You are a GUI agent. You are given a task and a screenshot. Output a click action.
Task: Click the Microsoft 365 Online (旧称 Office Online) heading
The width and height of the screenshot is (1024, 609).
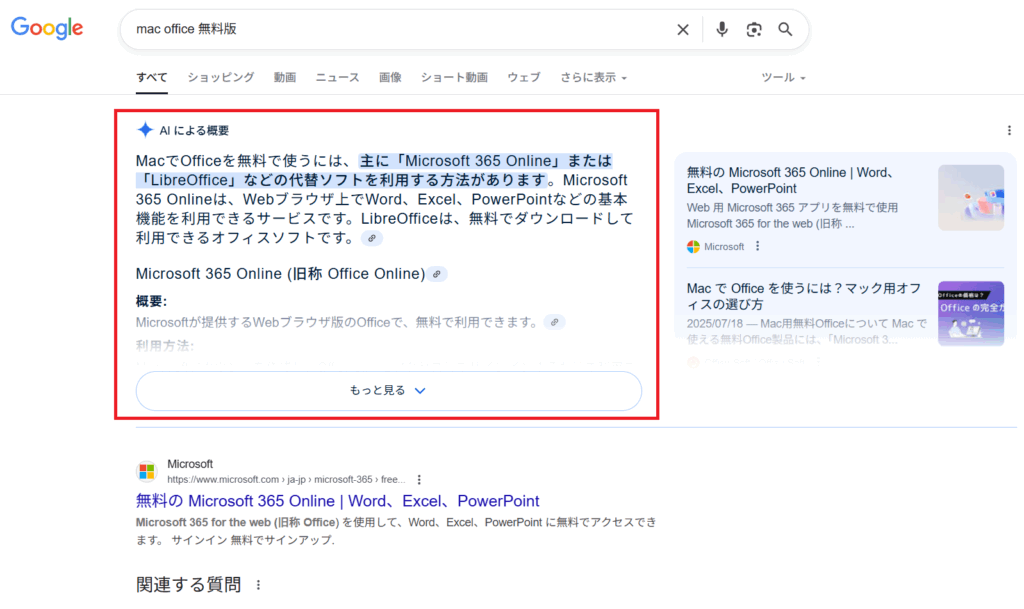[x=280, y=273]
